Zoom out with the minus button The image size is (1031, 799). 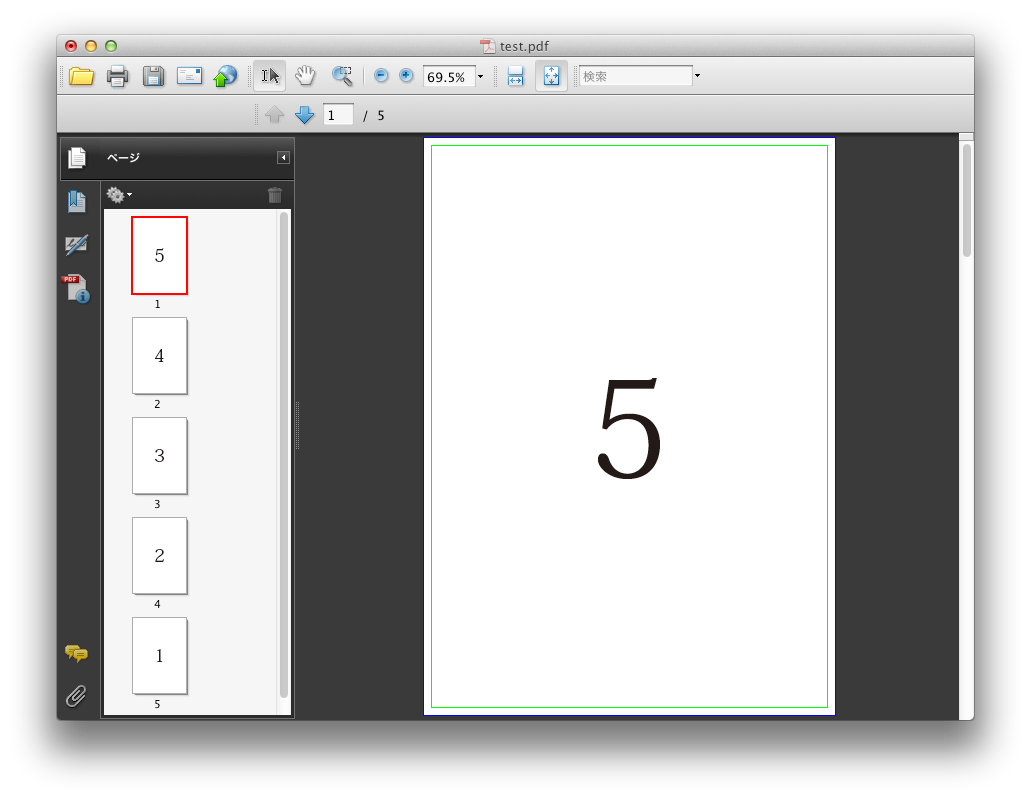click(x=381, y=76)
